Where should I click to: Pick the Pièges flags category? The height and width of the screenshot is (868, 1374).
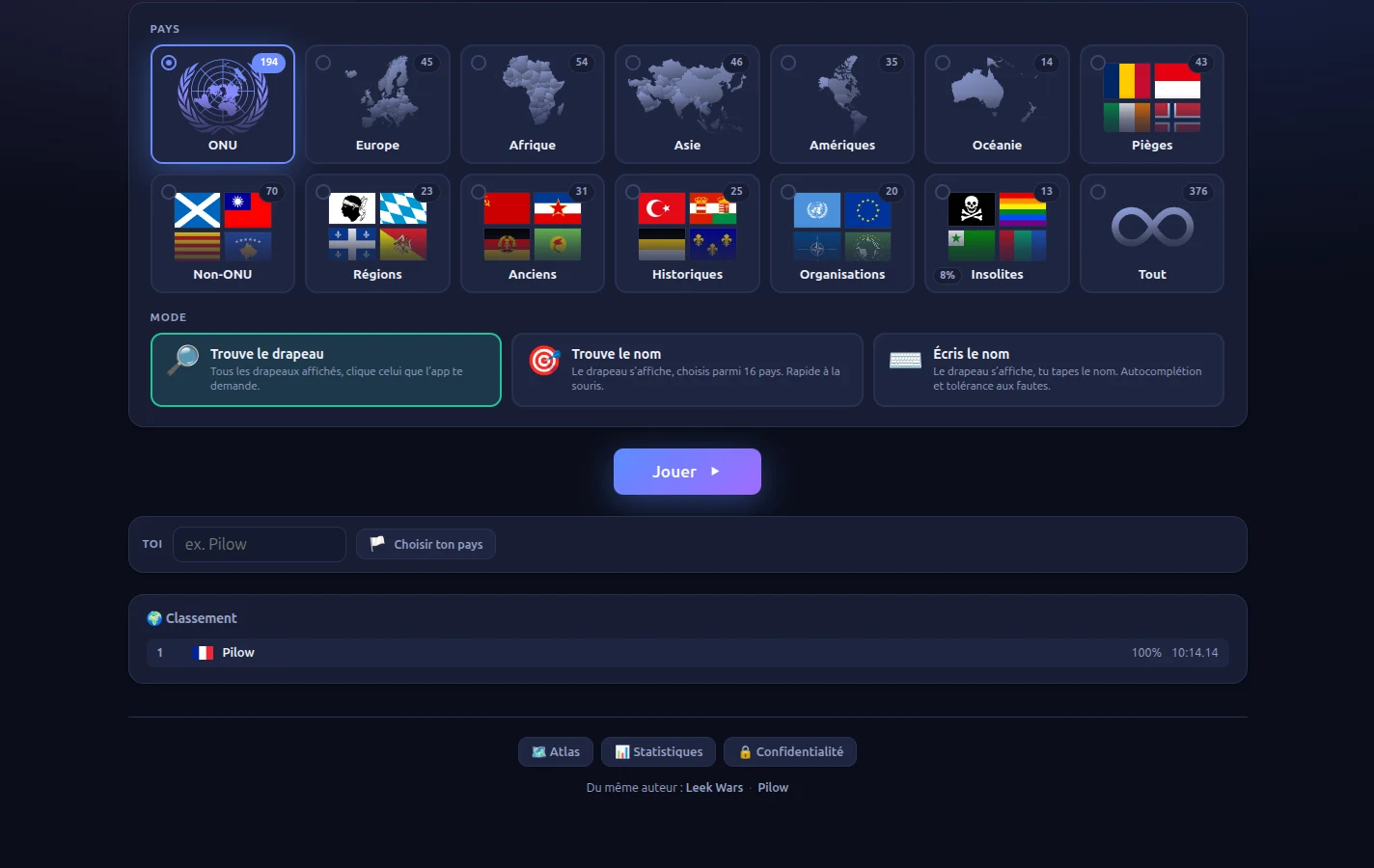pos(1152,104)
